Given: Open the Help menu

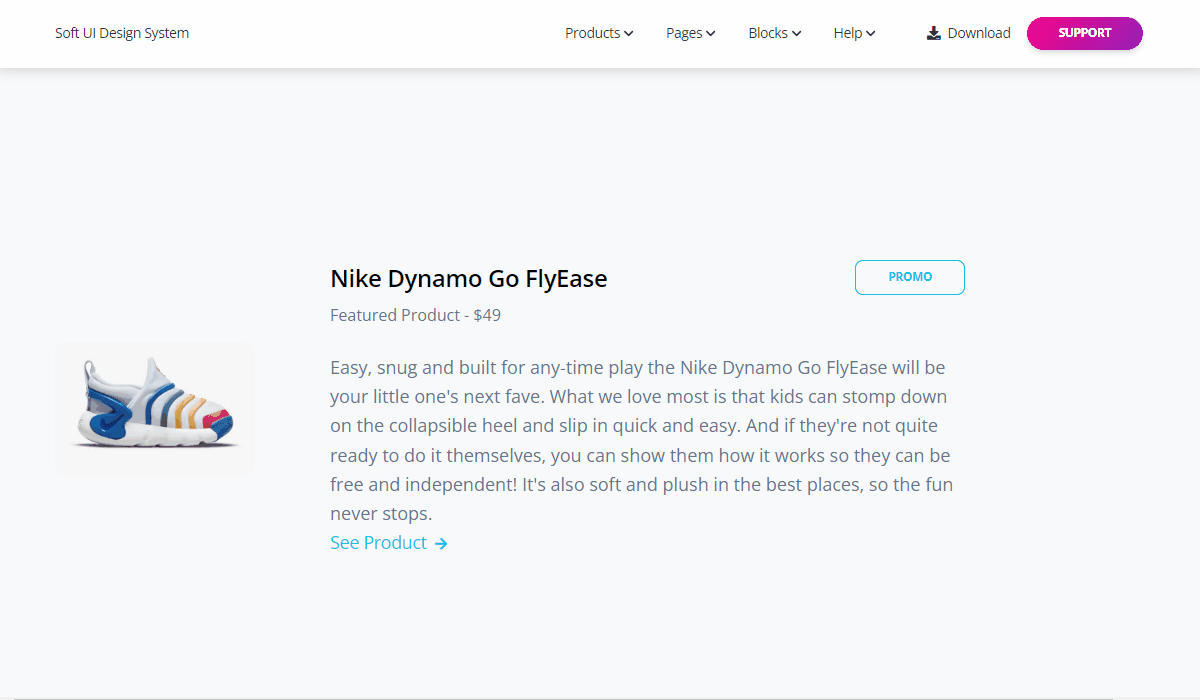Looking at the screenshot, I should click(x=854, y=33).
